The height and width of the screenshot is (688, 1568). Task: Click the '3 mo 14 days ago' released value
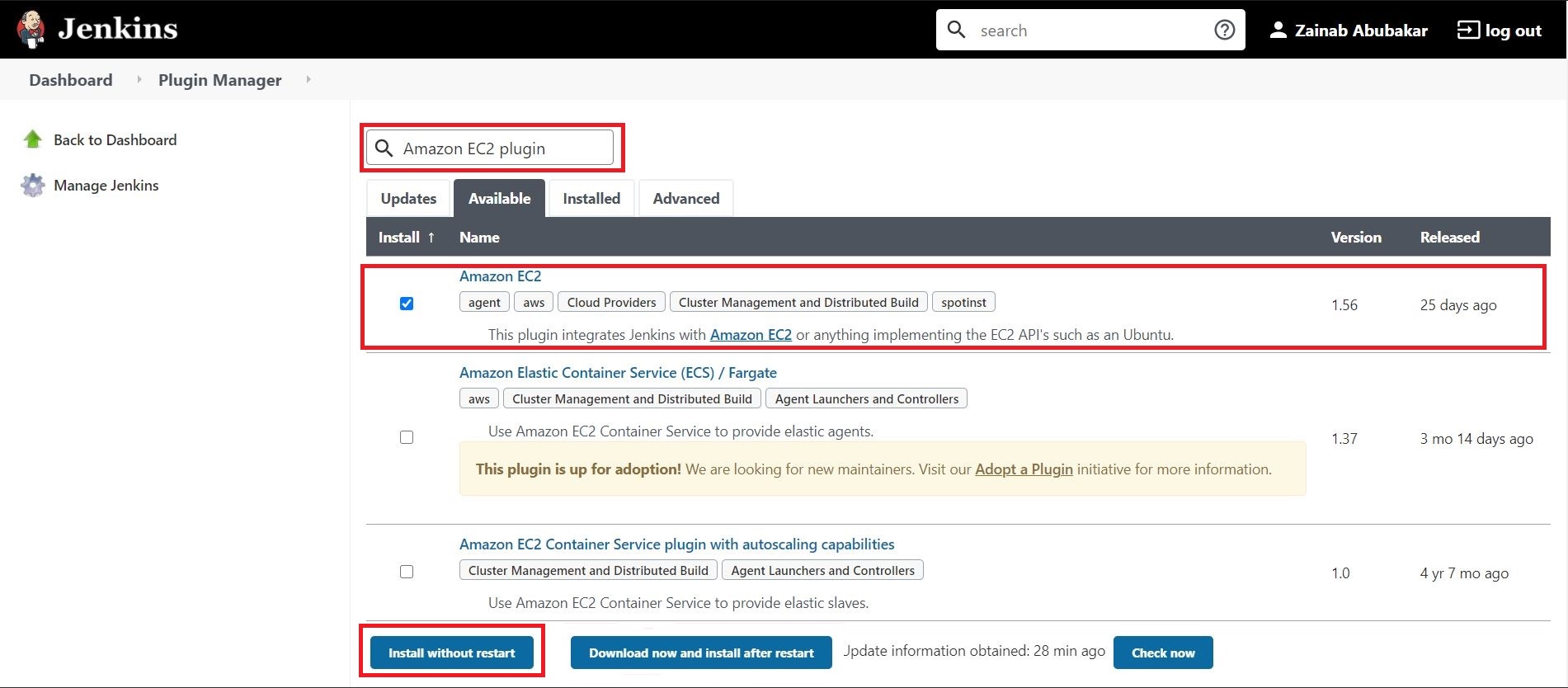pyautogui.click(x=1476, y=439)
